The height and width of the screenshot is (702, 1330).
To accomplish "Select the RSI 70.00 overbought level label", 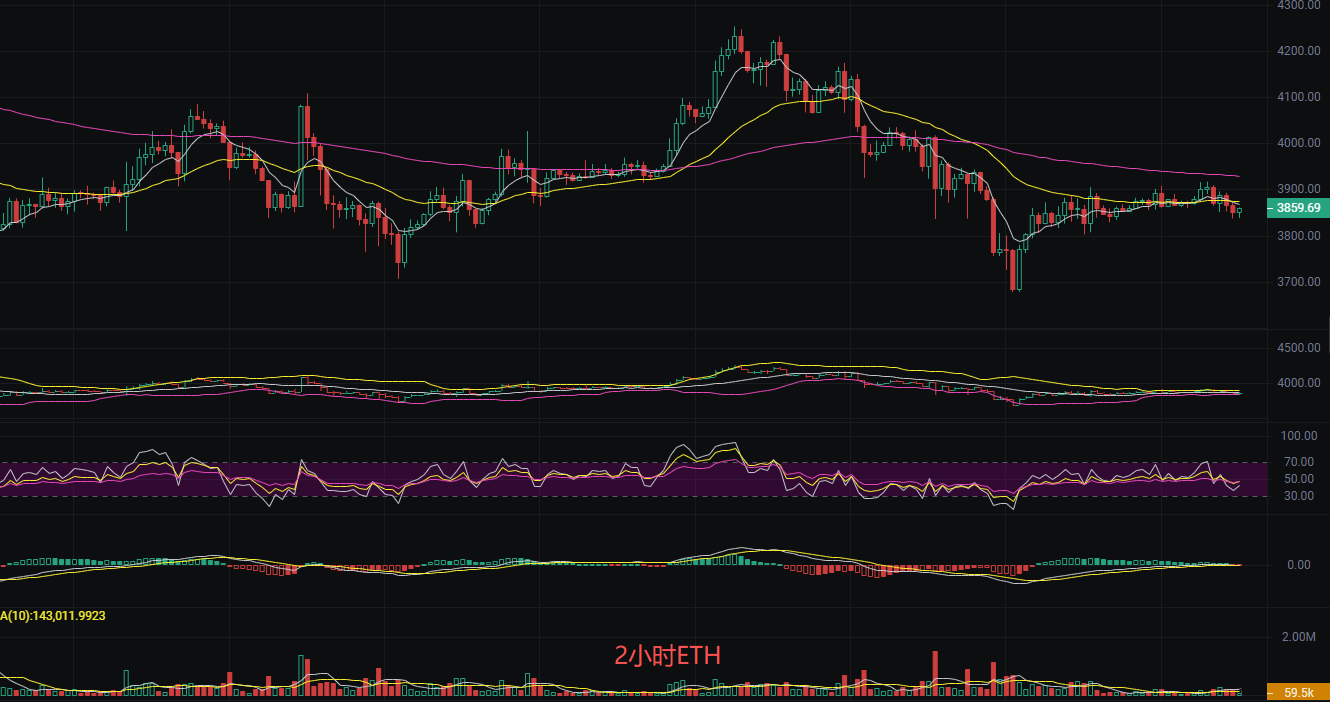I will coord(1298,462).
